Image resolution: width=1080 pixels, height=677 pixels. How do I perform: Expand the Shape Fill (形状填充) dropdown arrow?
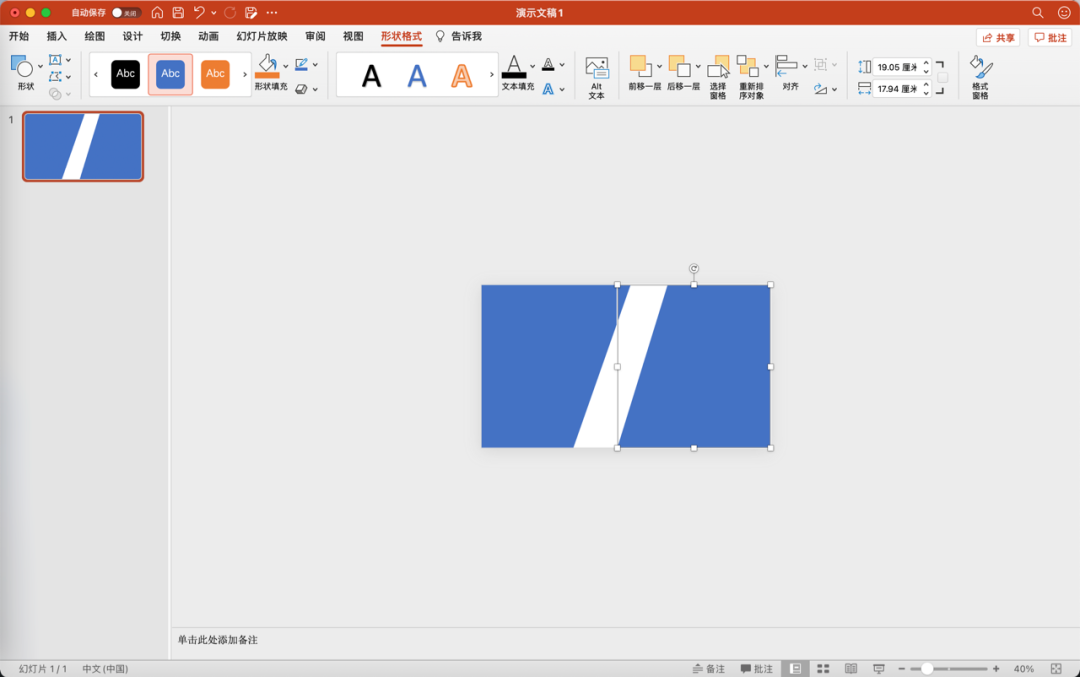pos(286,66)
